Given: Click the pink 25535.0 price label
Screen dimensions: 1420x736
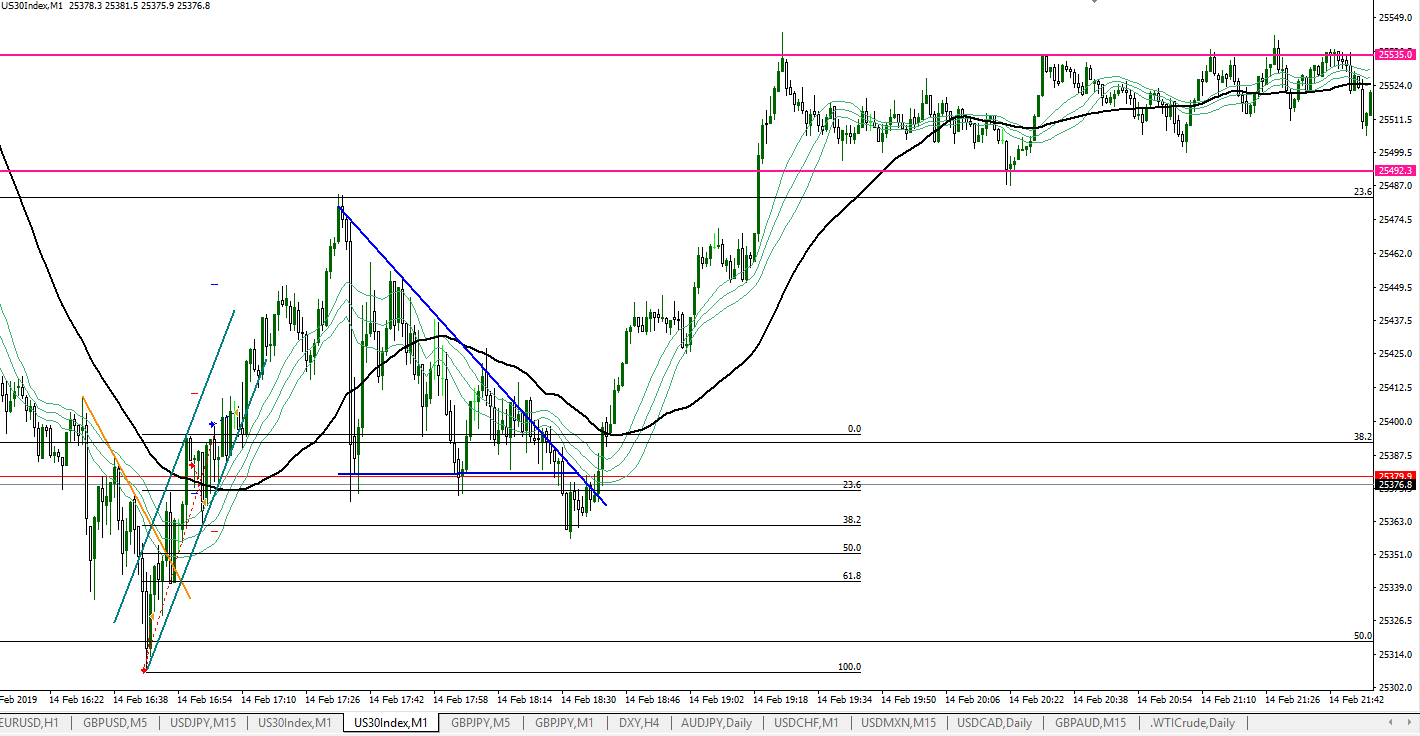Looking at the screenshot, I should [x=1395, y=55].
